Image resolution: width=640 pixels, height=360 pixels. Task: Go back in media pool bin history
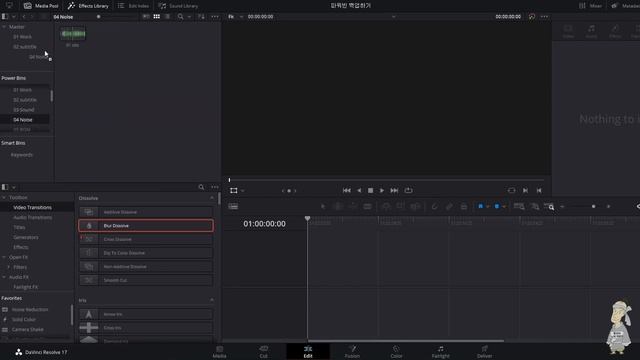pyautogui.click(x=24, y=17)
